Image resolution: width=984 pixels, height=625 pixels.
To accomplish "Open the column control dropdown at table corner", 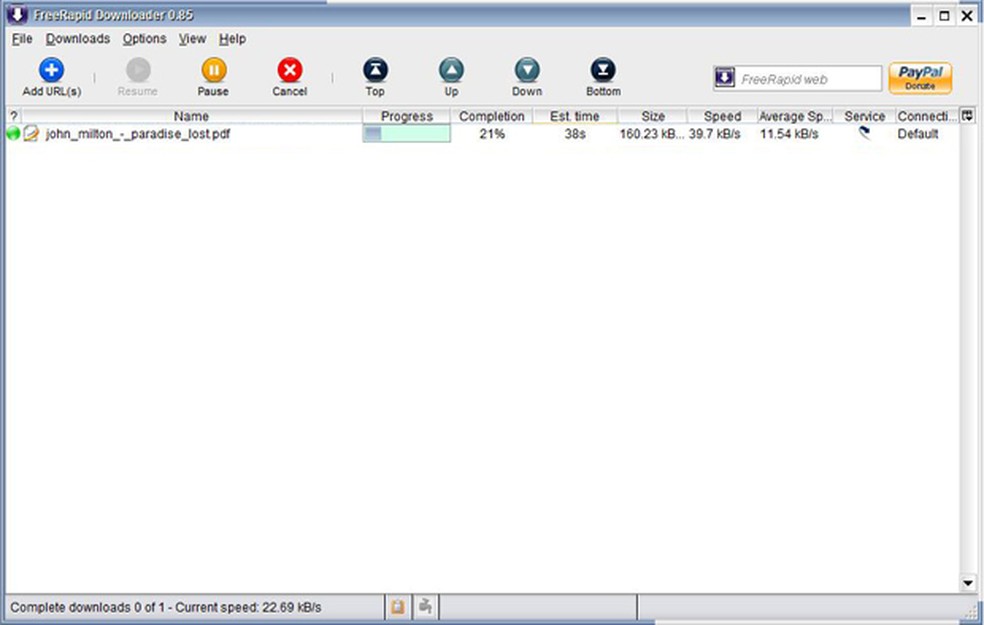I will 968,115.
